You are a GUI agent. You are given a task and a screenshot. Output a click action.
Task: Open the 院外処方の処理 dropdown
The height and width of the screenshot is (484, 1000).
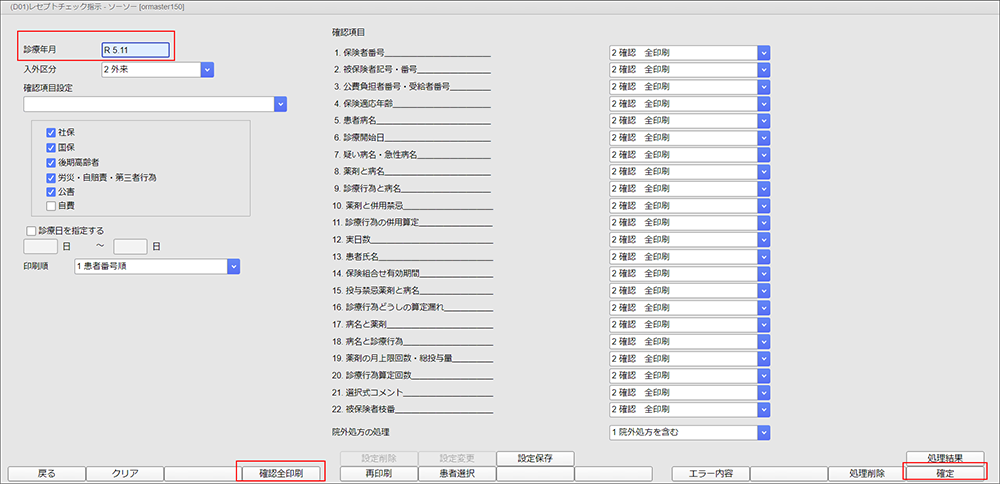pos(764,432)
